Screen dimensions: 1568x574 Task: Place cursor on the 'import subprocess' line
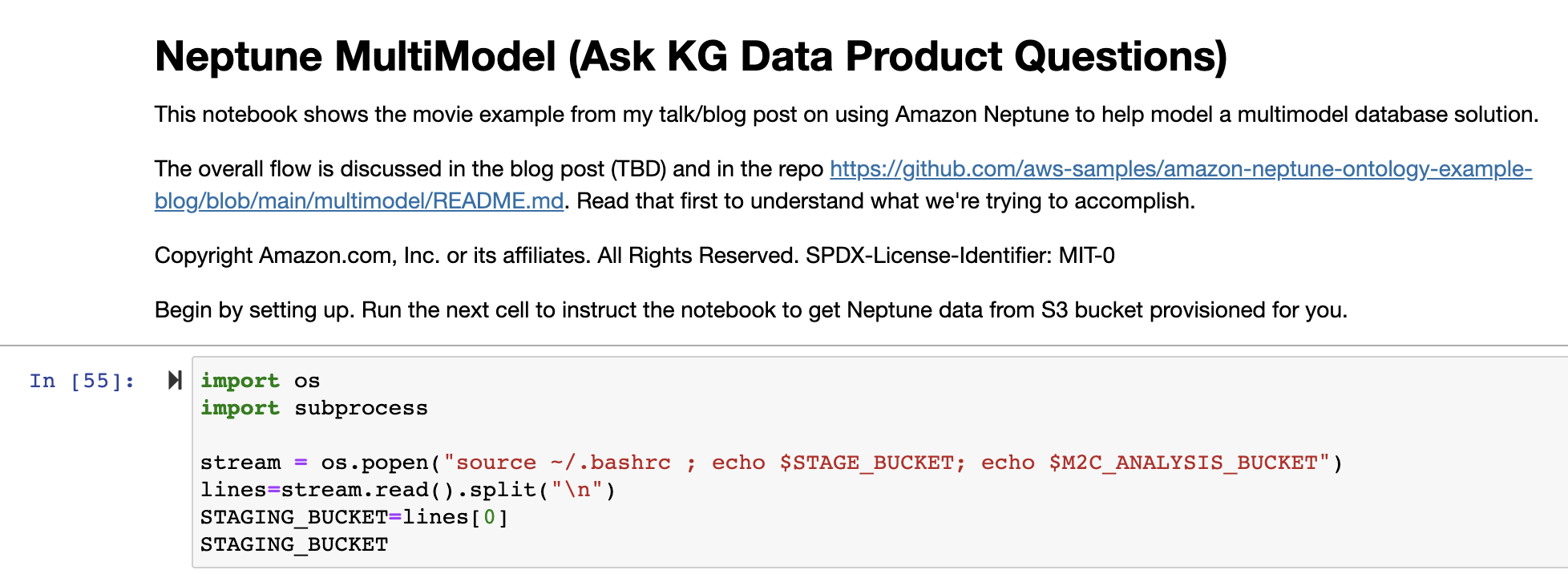click(x=313, y=408)
